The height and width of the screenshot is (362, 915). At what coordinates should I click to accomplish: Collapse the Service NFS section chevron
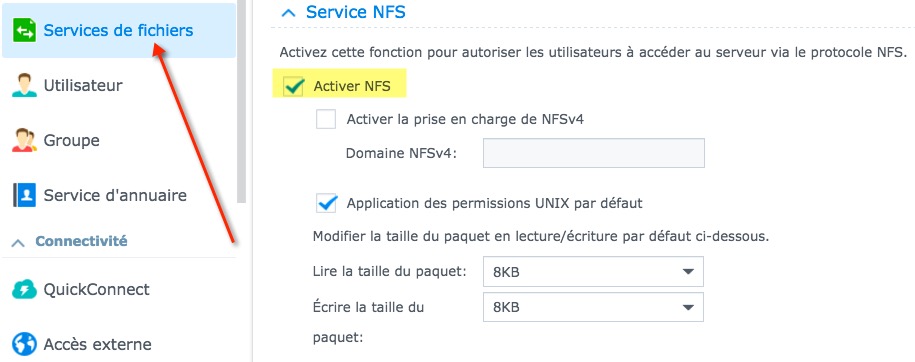288,12
